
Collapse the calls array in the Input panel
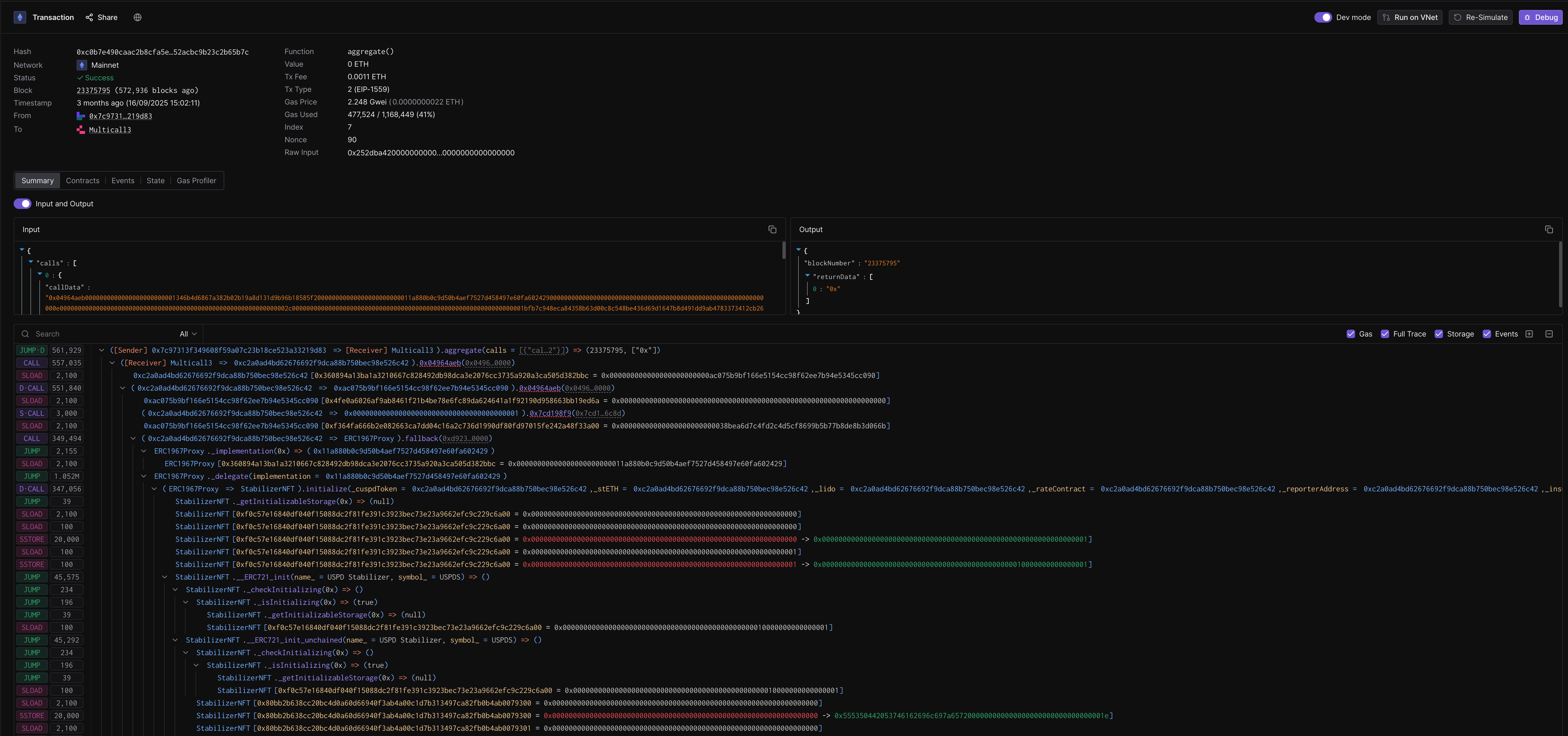30,262
